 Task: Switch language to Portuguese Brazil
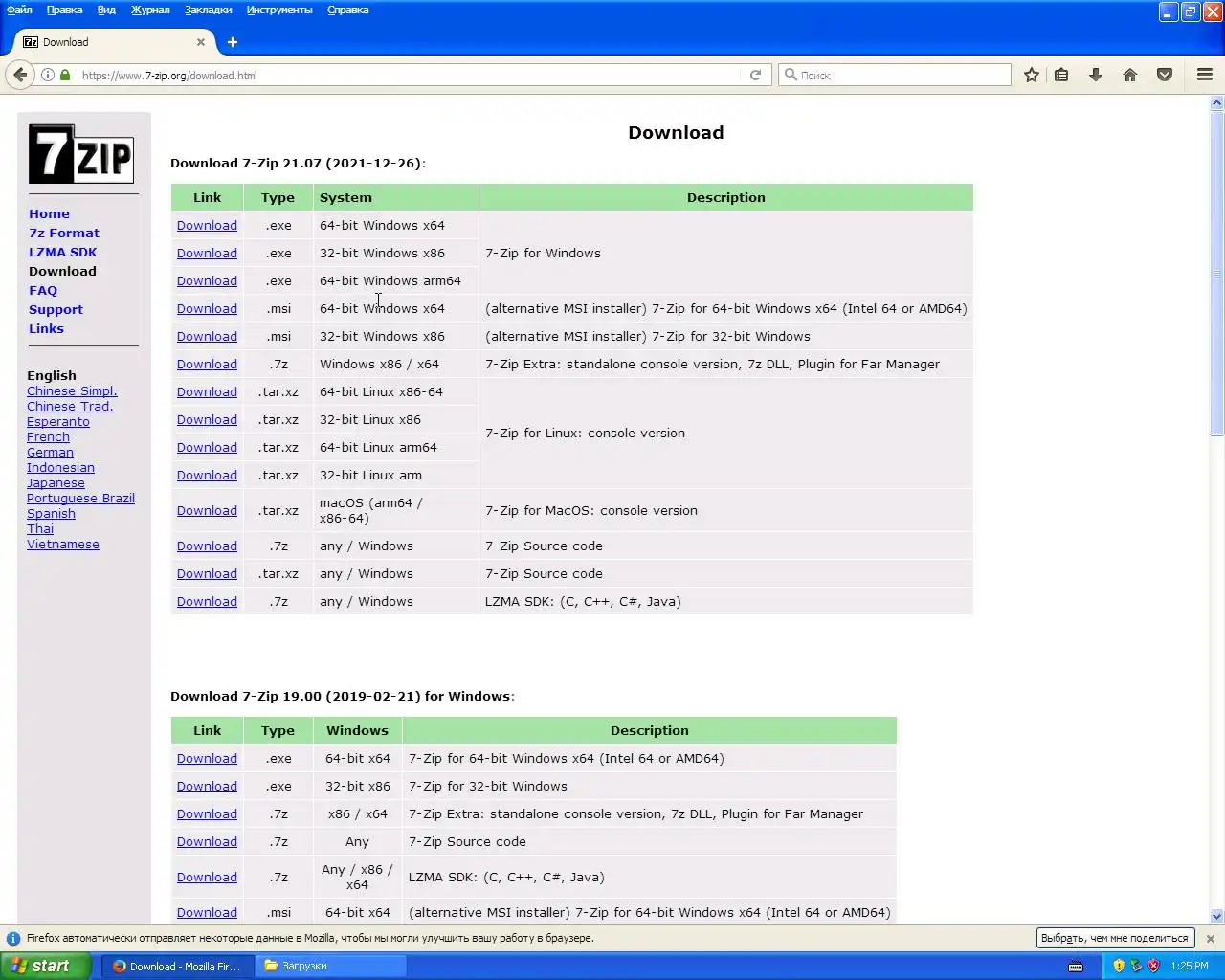pyautogui.click(x=80, y=499)
